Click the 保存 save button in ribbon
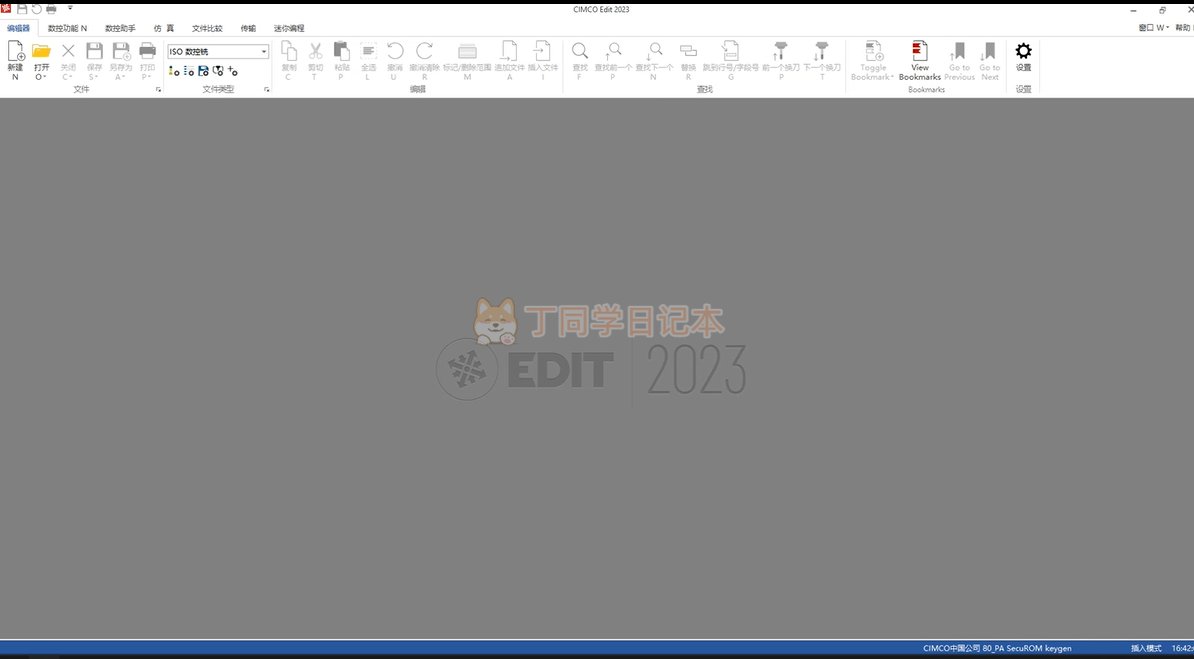The height and width of the screenshot is (659, 1194). click(94, 60)
